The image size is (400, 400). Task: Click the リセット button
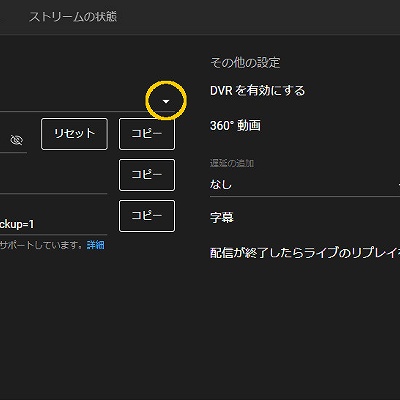tap(74, 134)
